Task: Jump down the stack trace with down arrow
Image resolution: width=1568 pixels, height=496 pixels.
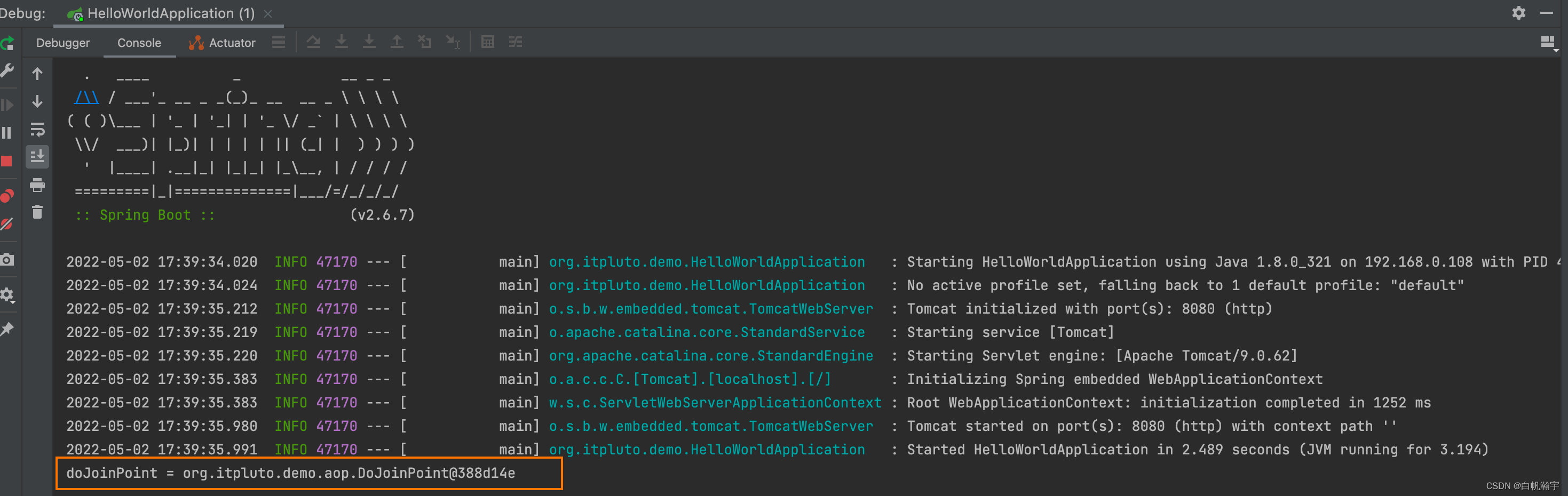Action: [37, 101]
